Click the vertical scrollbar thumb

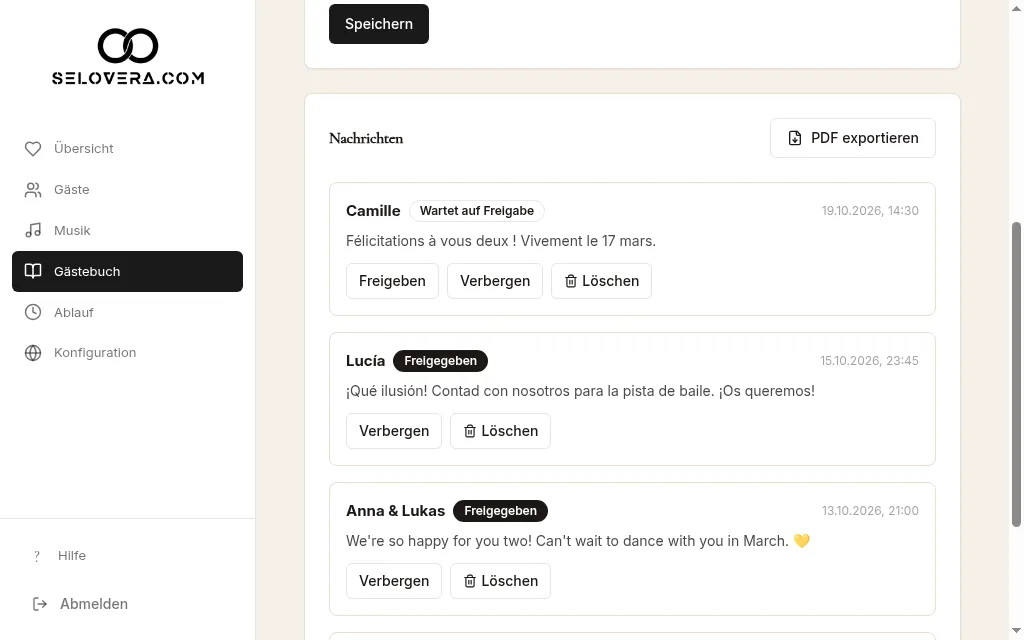(x=1016, y=374)
